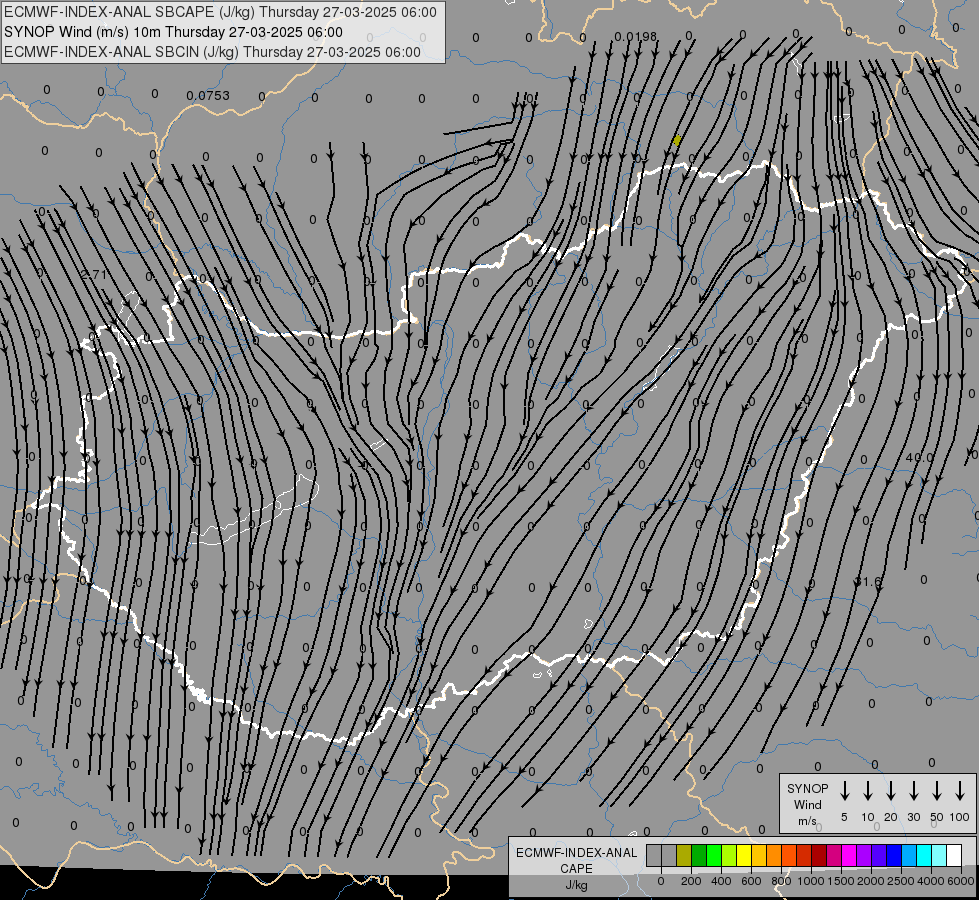
Task: Select the orange-red CAPE swatch after 800
Action: [x=789, y=856]
